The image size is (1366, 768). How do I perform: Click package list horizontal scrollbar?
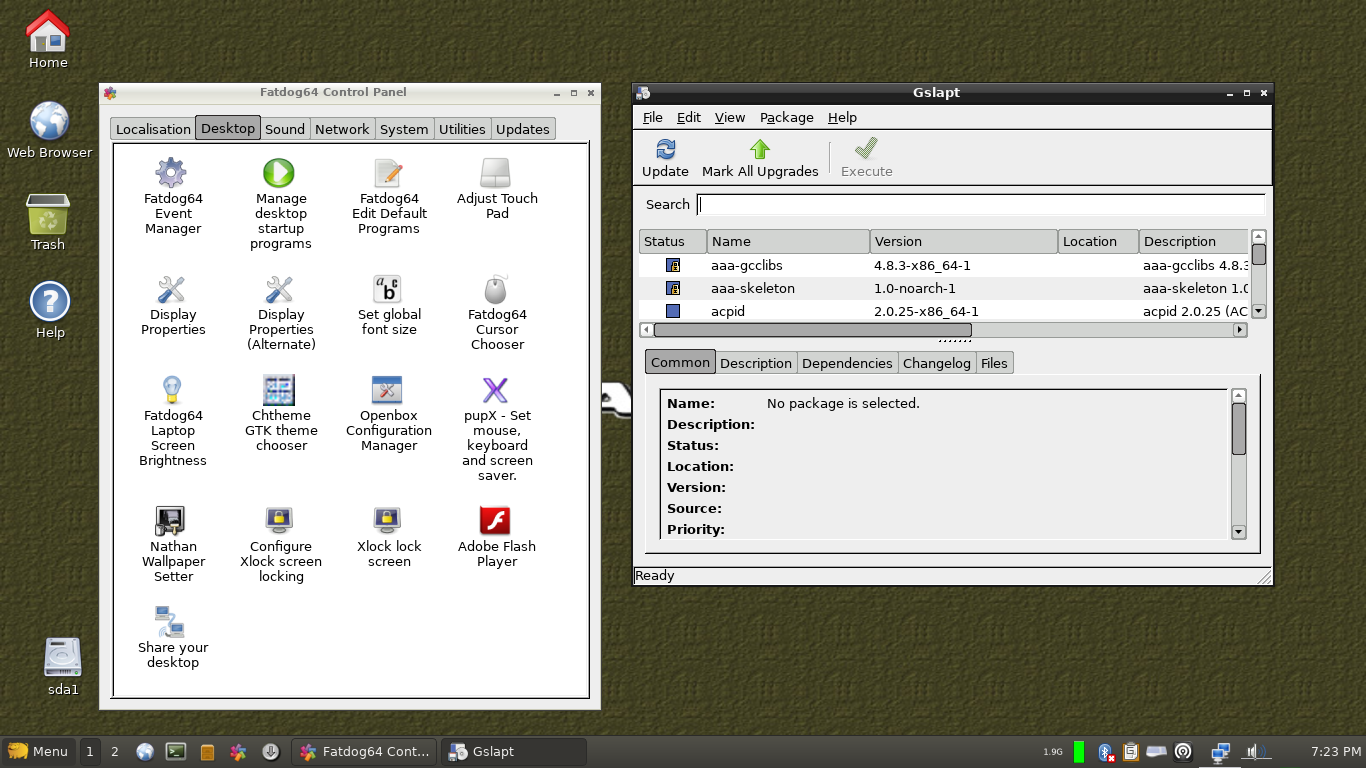click(x=943, y=330)
